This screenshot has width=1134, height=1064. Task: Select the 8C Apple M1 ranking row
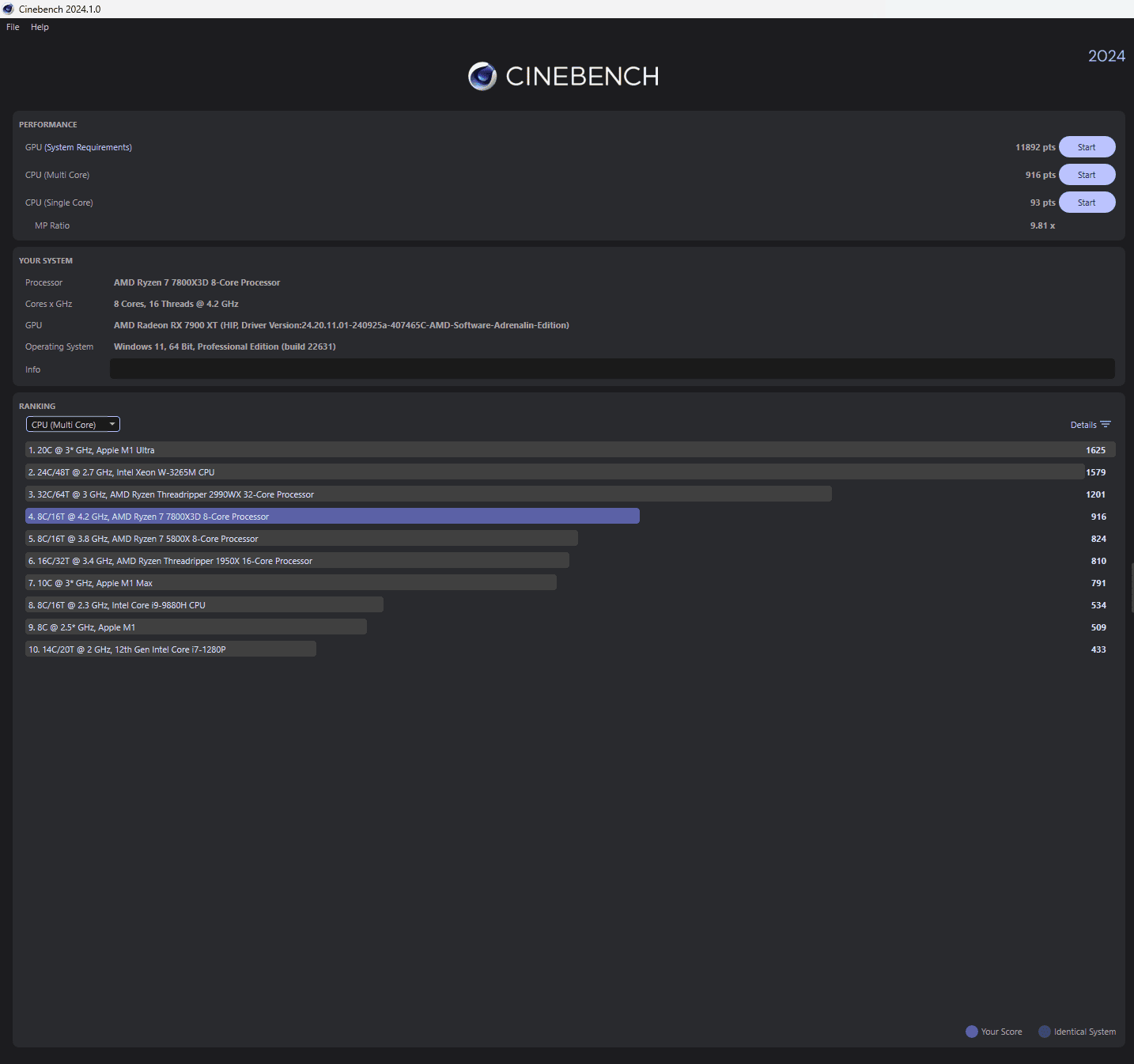(x=570, y=627)
